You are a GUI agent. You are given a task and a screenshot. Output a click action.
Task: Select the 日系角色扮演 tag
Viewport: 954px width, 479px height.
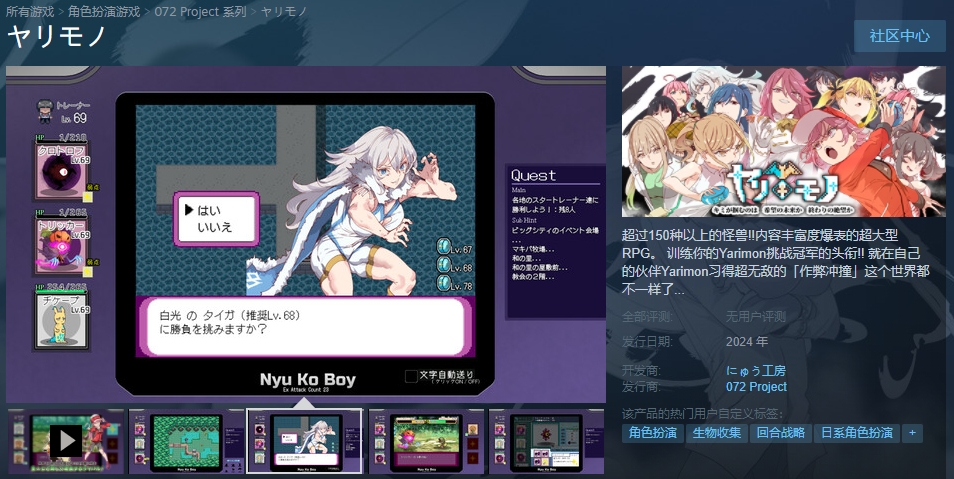(x=856, y=433)
